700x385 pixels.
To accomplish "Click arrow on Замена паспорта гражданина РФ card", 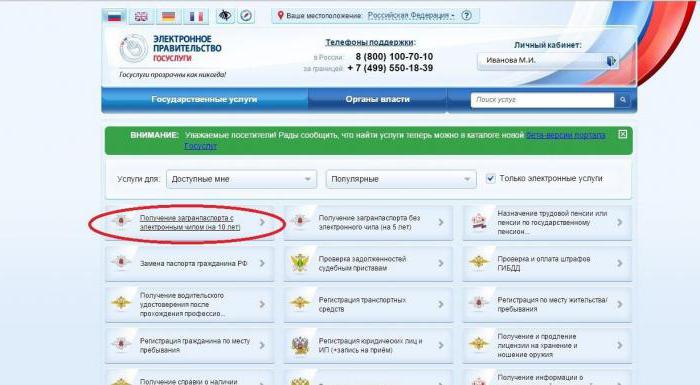I will tap(262, 264).
